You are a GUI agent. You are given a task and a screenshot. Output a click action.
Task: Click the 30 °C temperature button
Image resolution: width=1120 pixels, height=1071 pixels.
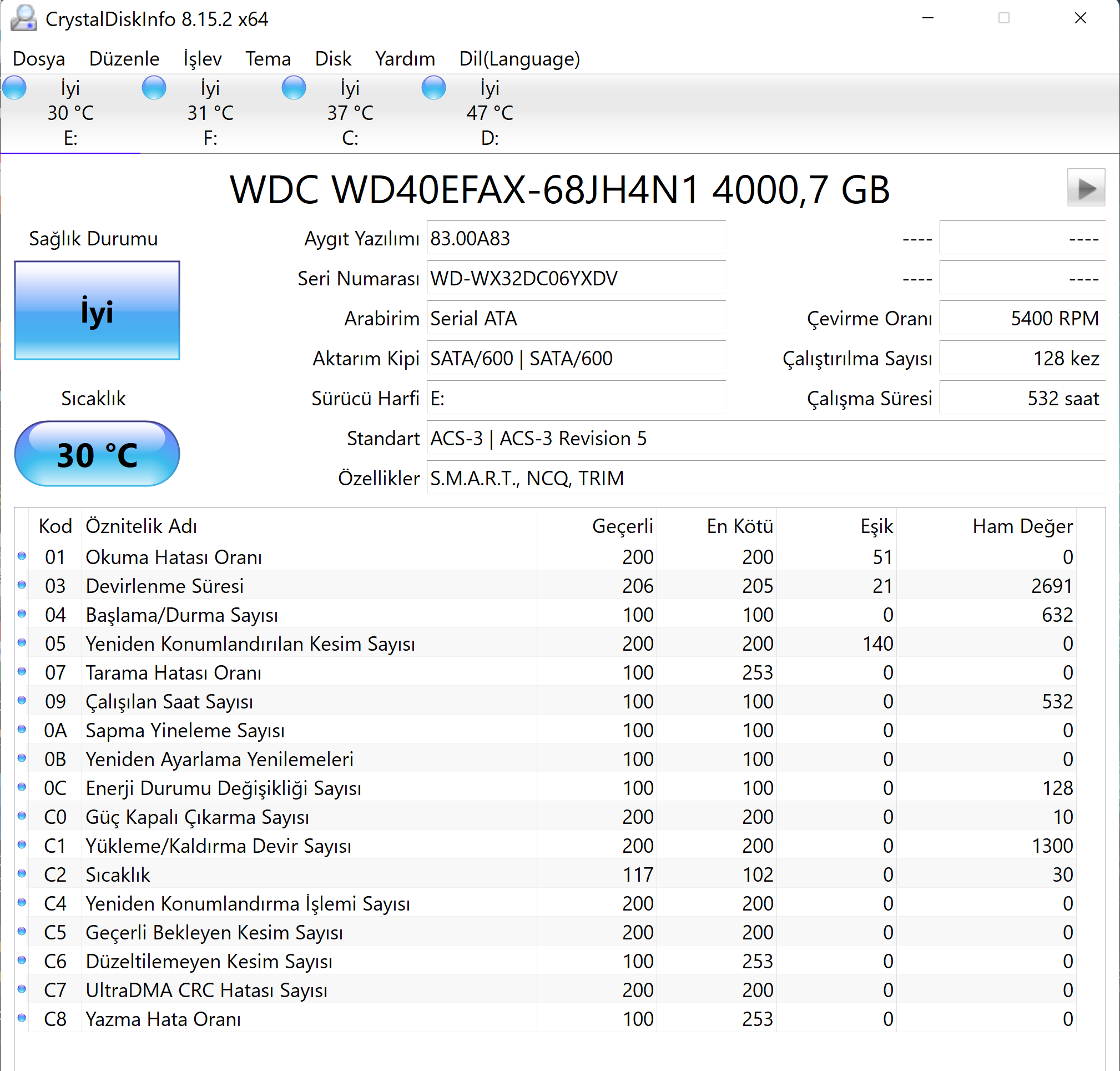[x=97, y=454]
